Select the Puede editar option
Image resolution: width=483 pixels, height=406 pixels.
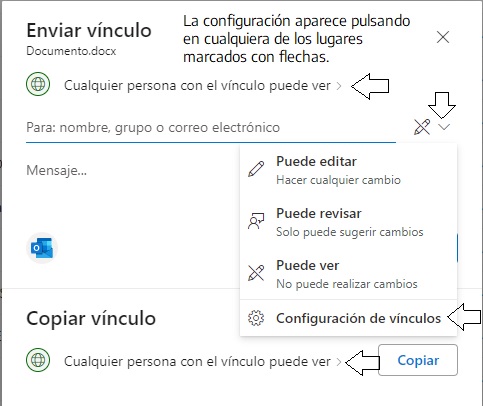click(x=348, y=170)
